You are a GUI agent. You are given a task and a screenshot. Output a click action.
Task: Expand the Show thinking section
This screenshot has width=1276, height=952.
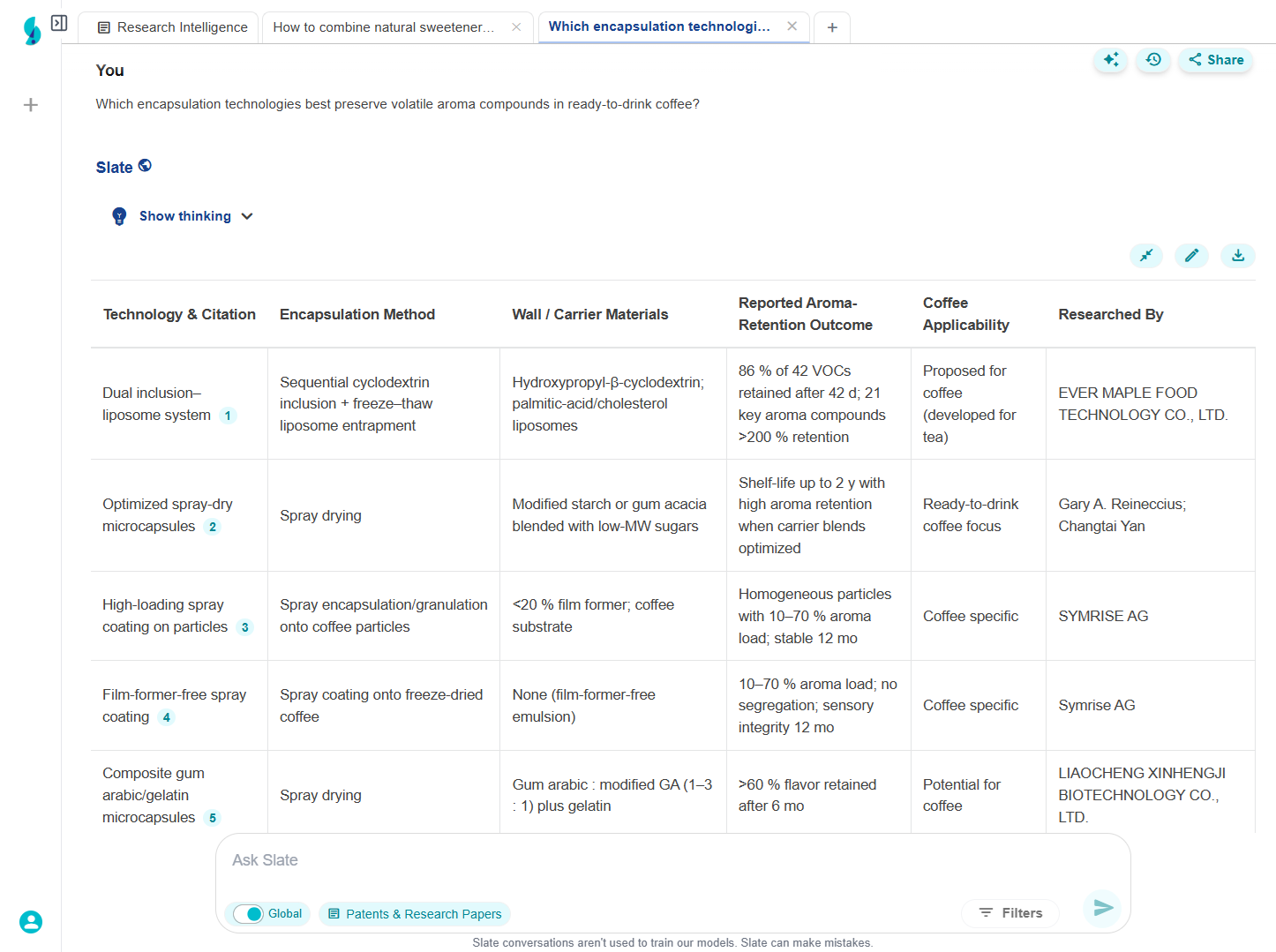(184, 216)
